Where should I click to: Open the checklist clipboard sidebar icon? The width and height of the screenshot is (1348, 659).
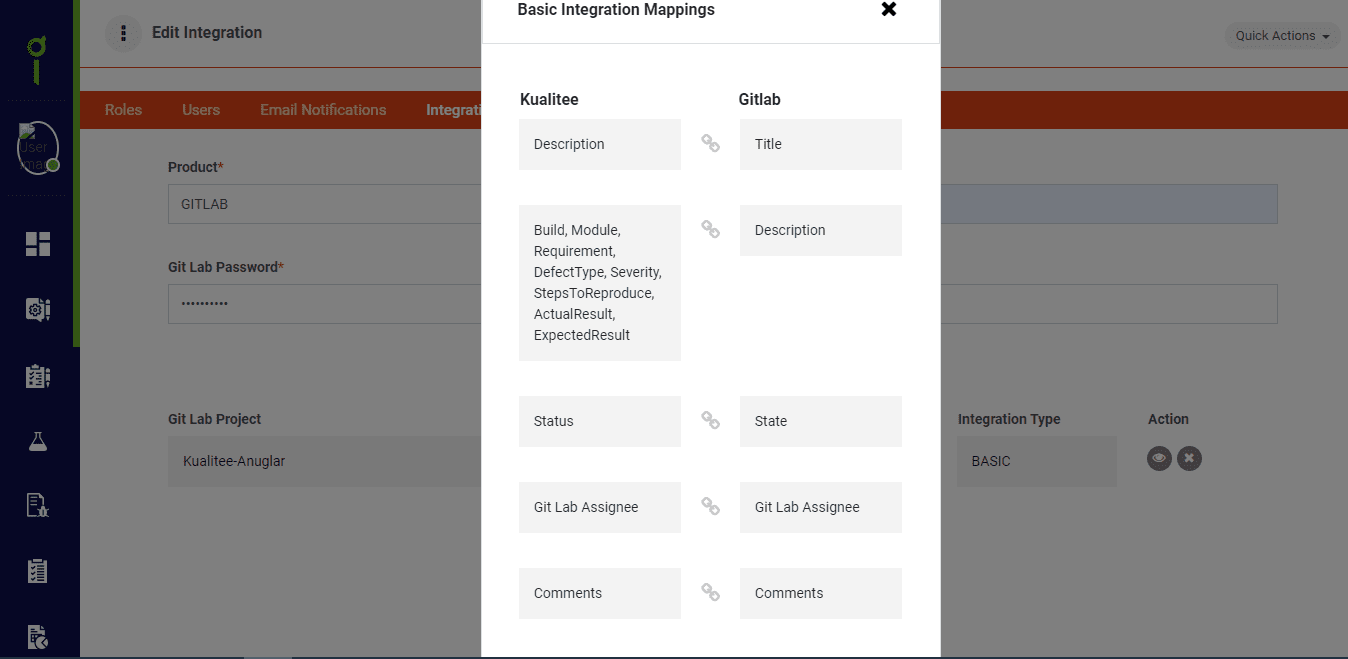tap(38, 571)
